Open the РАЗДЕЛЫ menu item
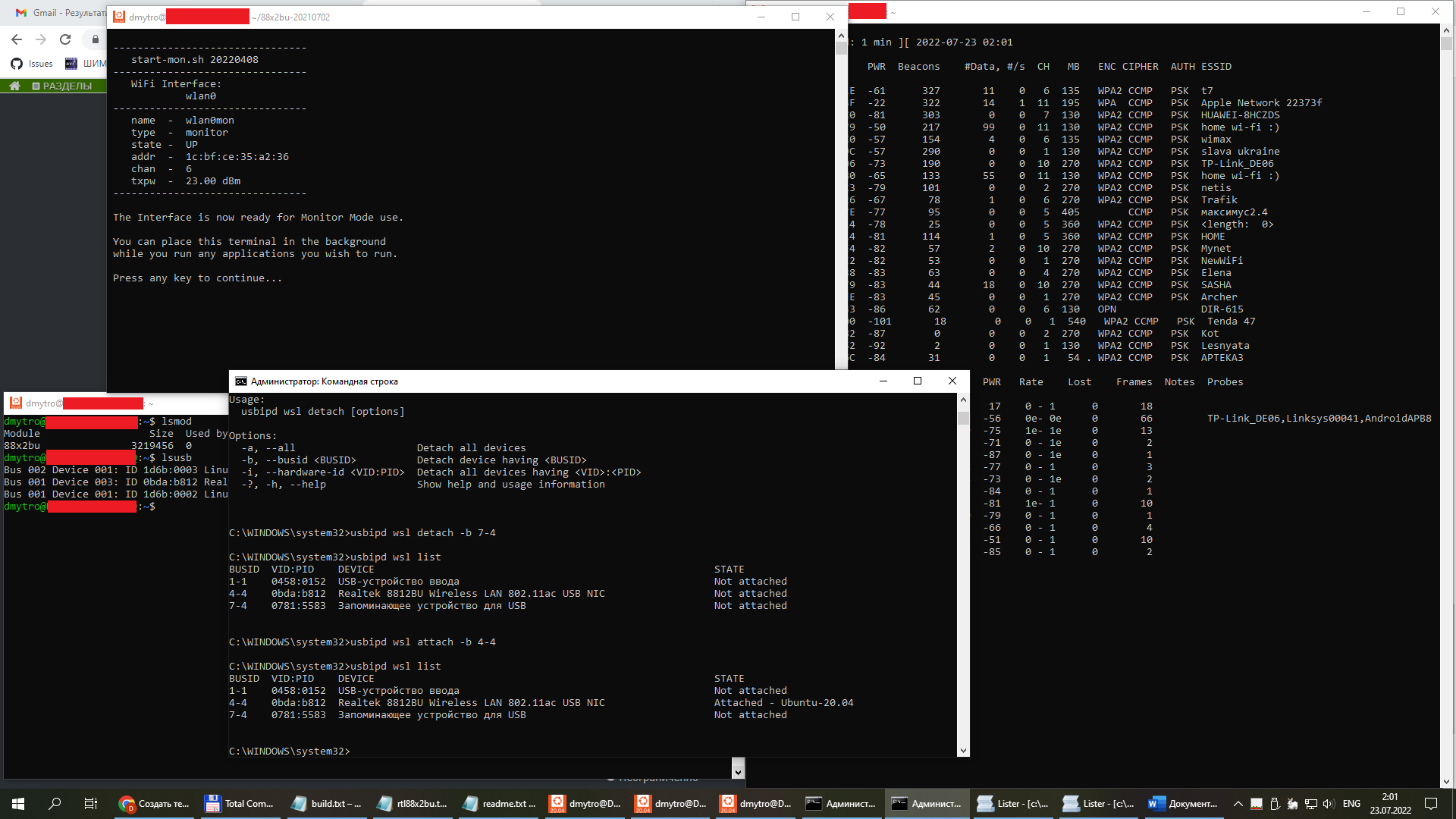Image resolution: width=1456 pixels, height=819 pixels. [x=62, y=86]
